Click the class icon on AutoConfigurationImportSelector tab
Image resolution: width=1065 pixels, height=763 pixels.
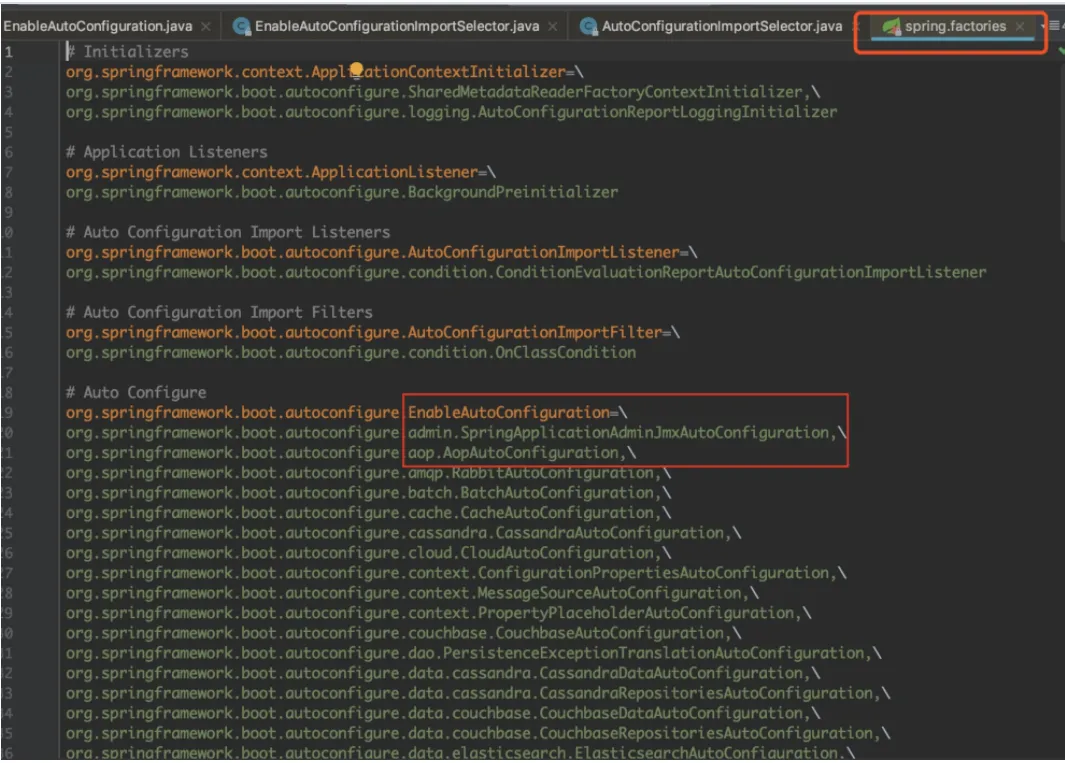click(589, 26)
